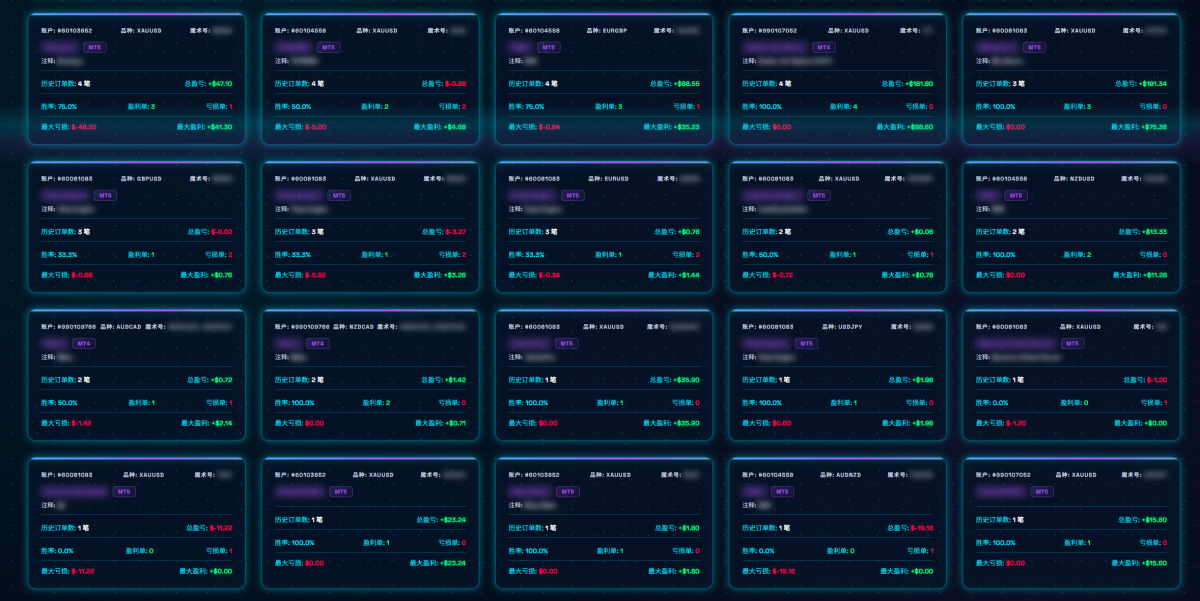The height and width of the screenshot is (601, 1200).
Task: Click the +$181.80 total profit value
Action: [x=916, y=84]
